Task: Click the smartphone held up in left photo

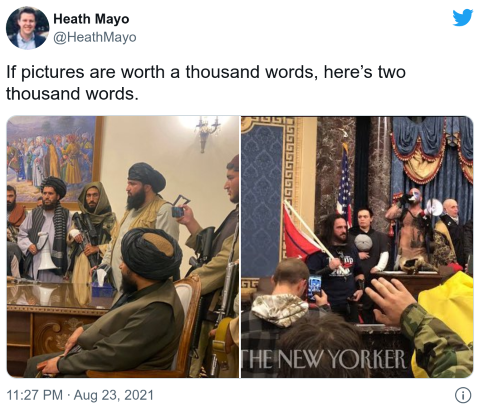Action: tap(178, 212)
